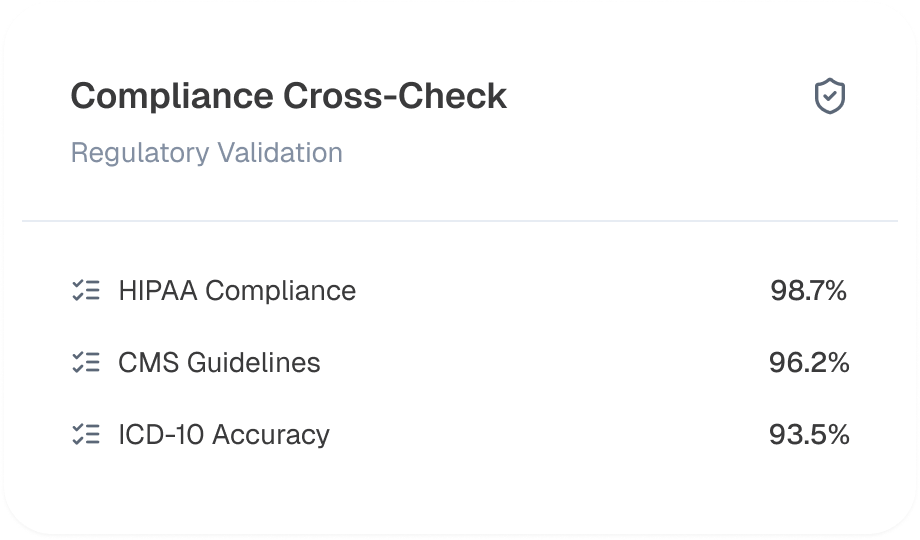920x540 pixels.
Task: Click the word "Regulatory" in the subtitle
Action: [x=139, y=153]
